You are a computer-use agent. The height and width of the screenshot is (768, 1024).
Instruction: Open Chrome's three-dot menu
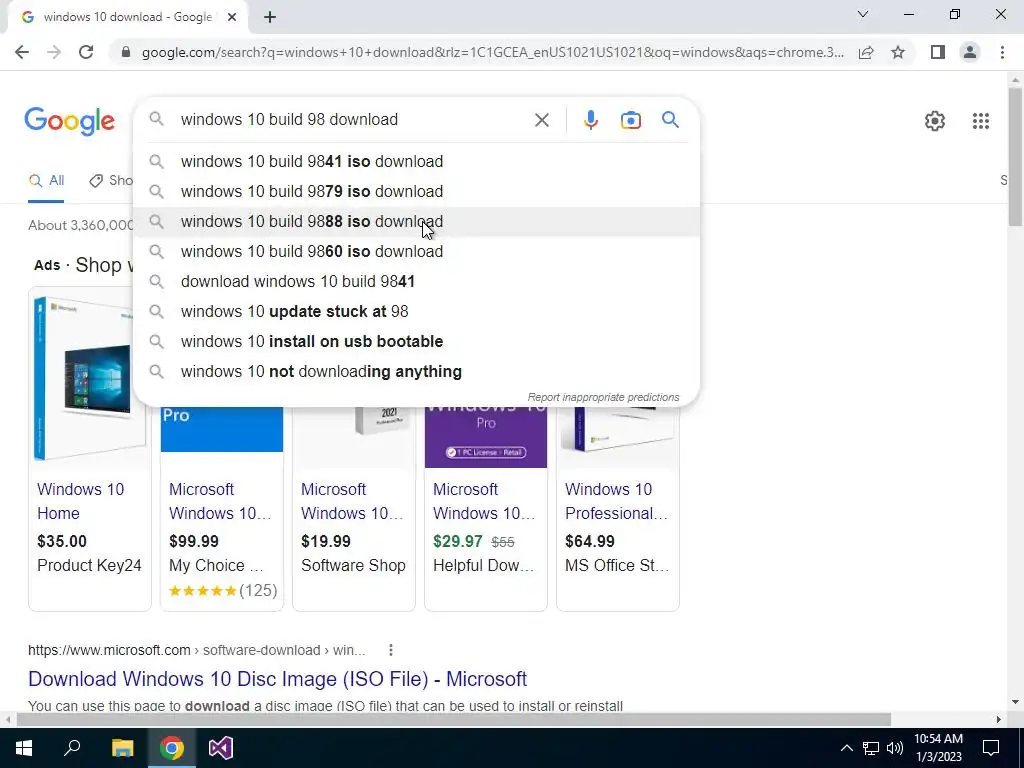1002,52
